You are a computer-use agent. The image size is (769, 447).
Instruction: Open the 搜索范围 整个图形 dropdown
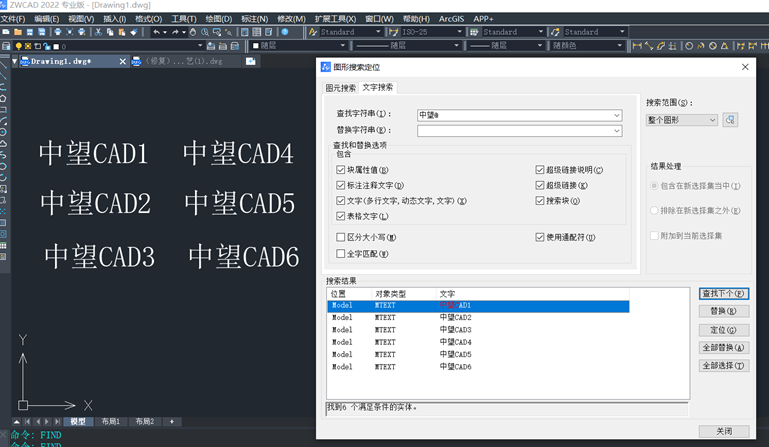click(x=682, y=120)
